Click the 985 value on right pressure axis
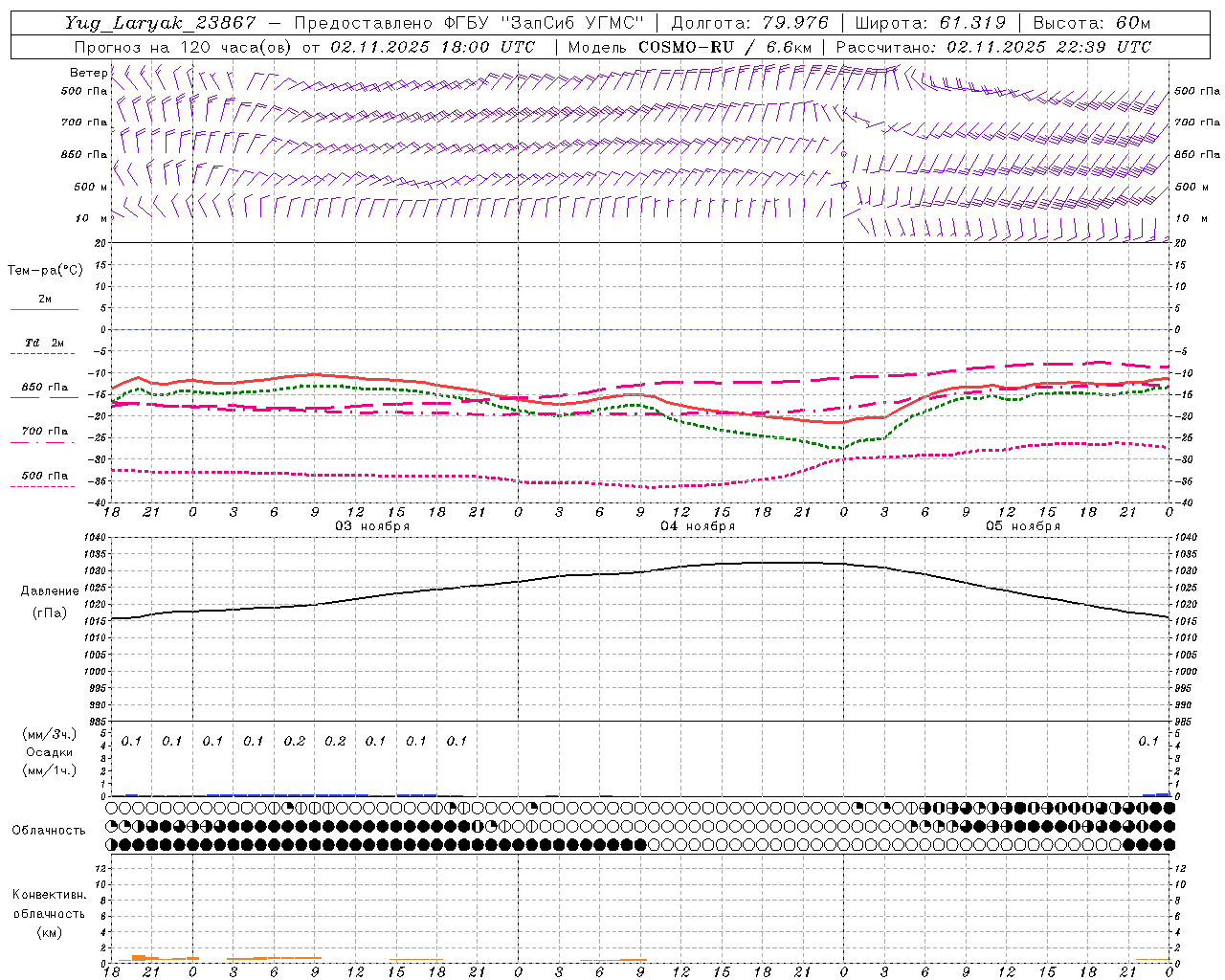1225x980 pixels. click(1185, 722)
